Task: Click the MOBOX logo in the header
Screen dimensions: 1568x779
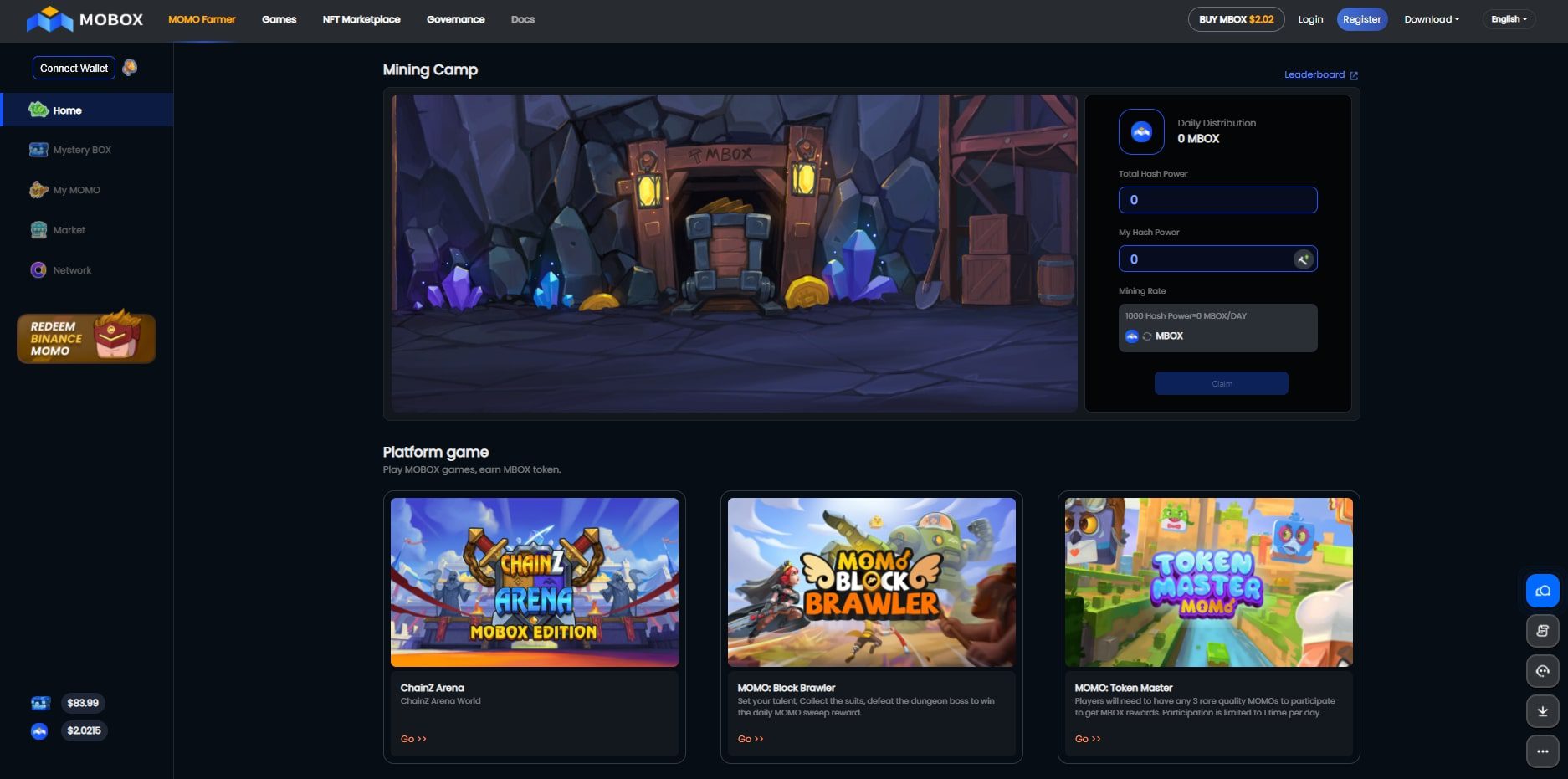Action: (85, 19)
